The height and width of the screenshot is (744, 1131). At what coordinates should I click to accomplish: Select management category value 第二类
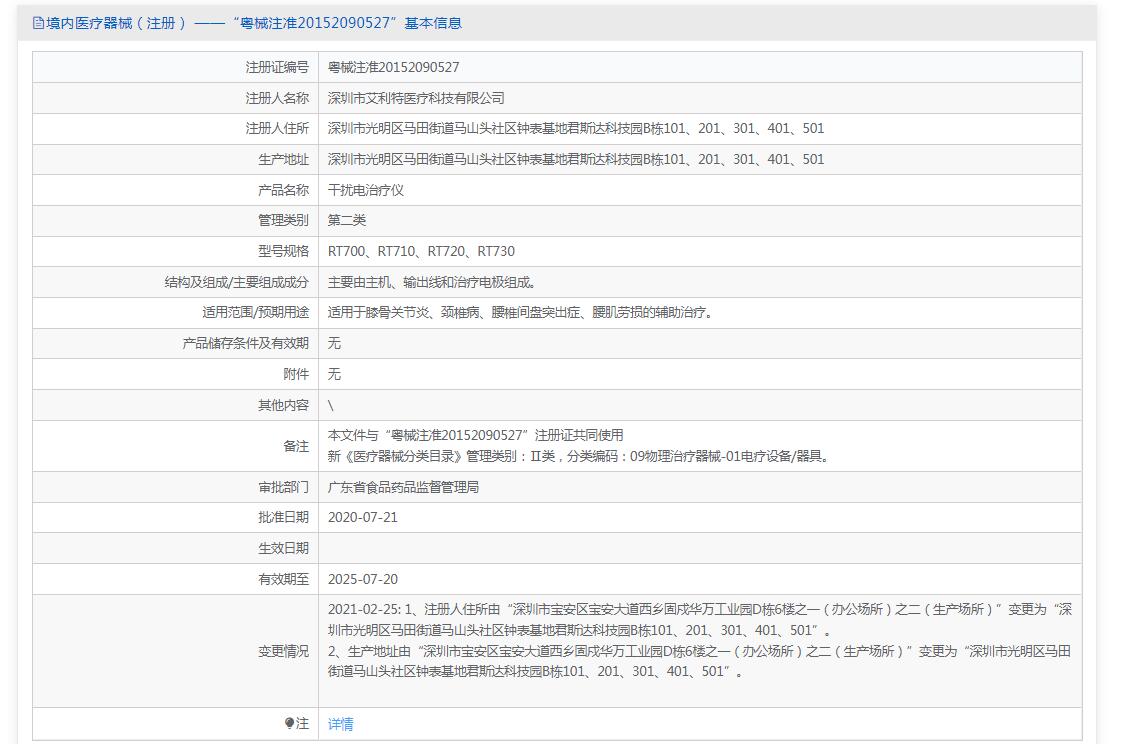pos(347,220)
